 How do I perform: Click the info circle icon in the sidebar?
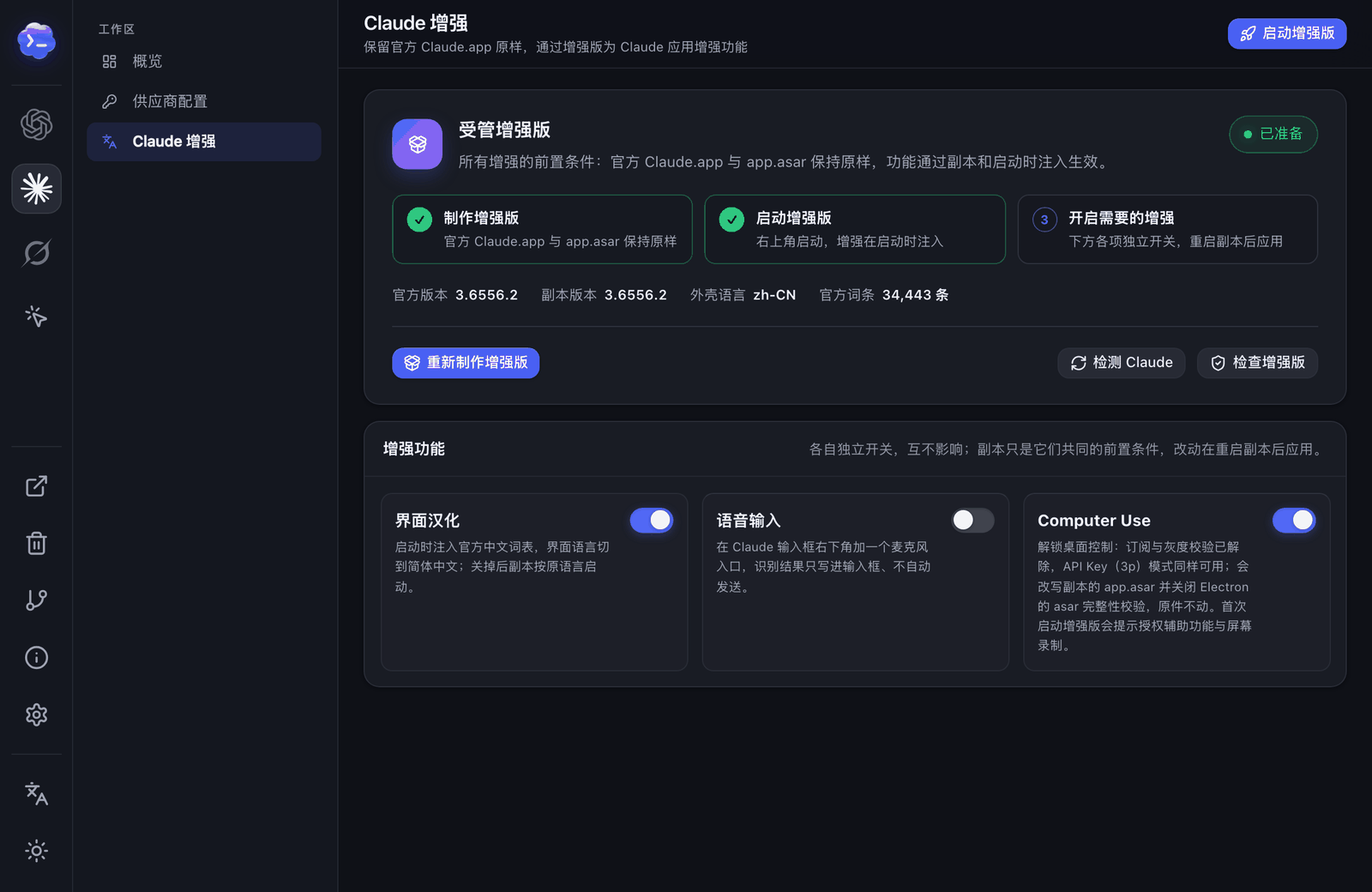[36, 658]
